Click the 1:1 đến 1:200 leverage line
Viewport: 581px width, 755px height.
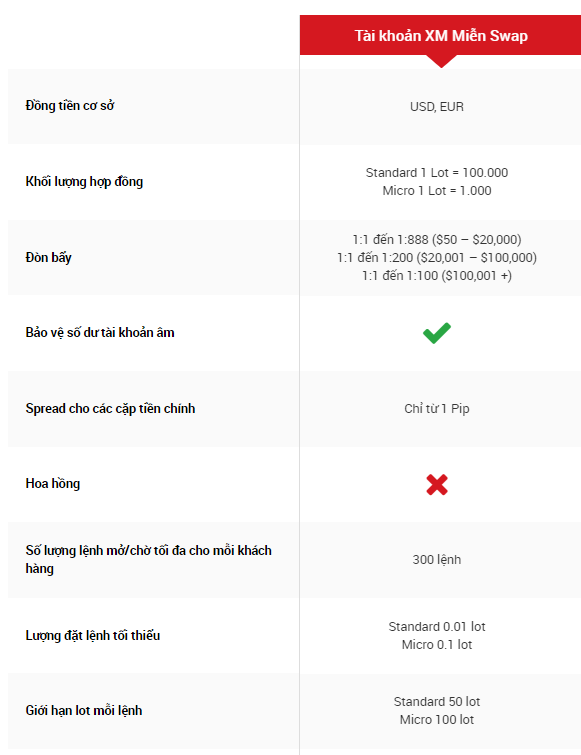[x=437, y=258]
